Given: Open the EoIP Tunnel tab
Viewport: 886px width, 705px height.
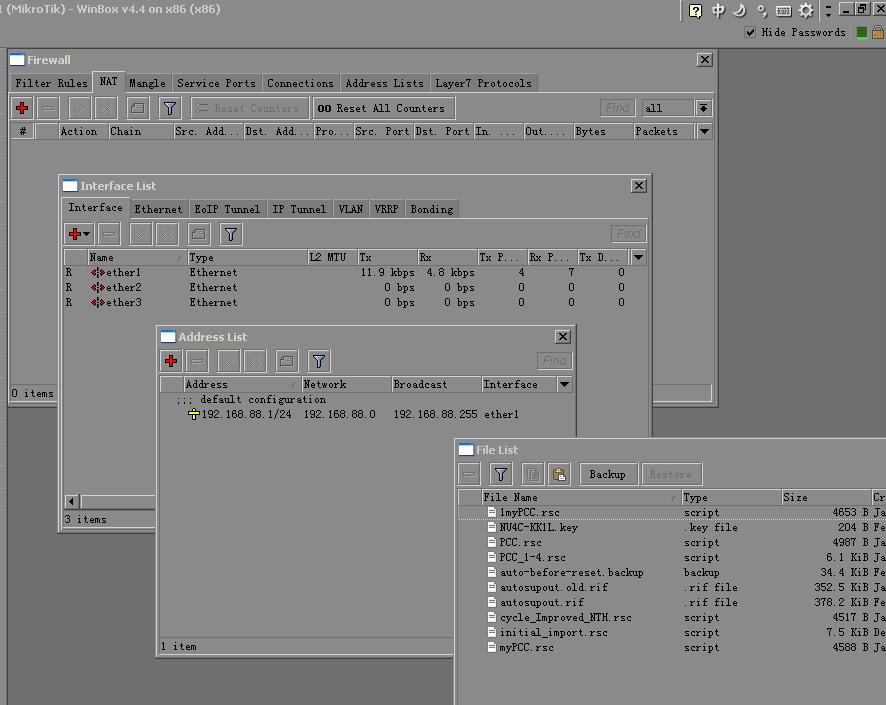Looking at the screenshot, I should click(227, 209).
